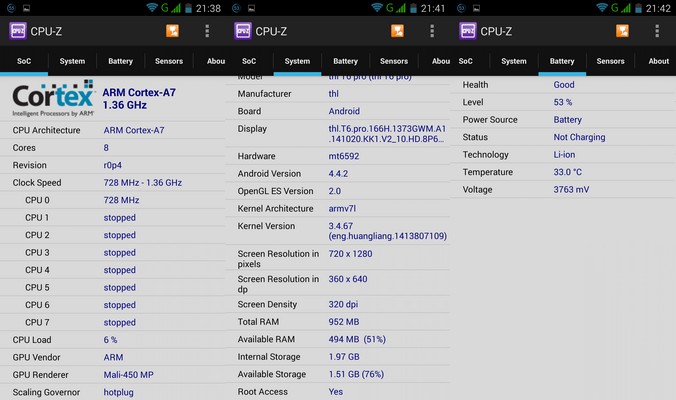Open the overflow menu in the SoC screen

(207, 31)
